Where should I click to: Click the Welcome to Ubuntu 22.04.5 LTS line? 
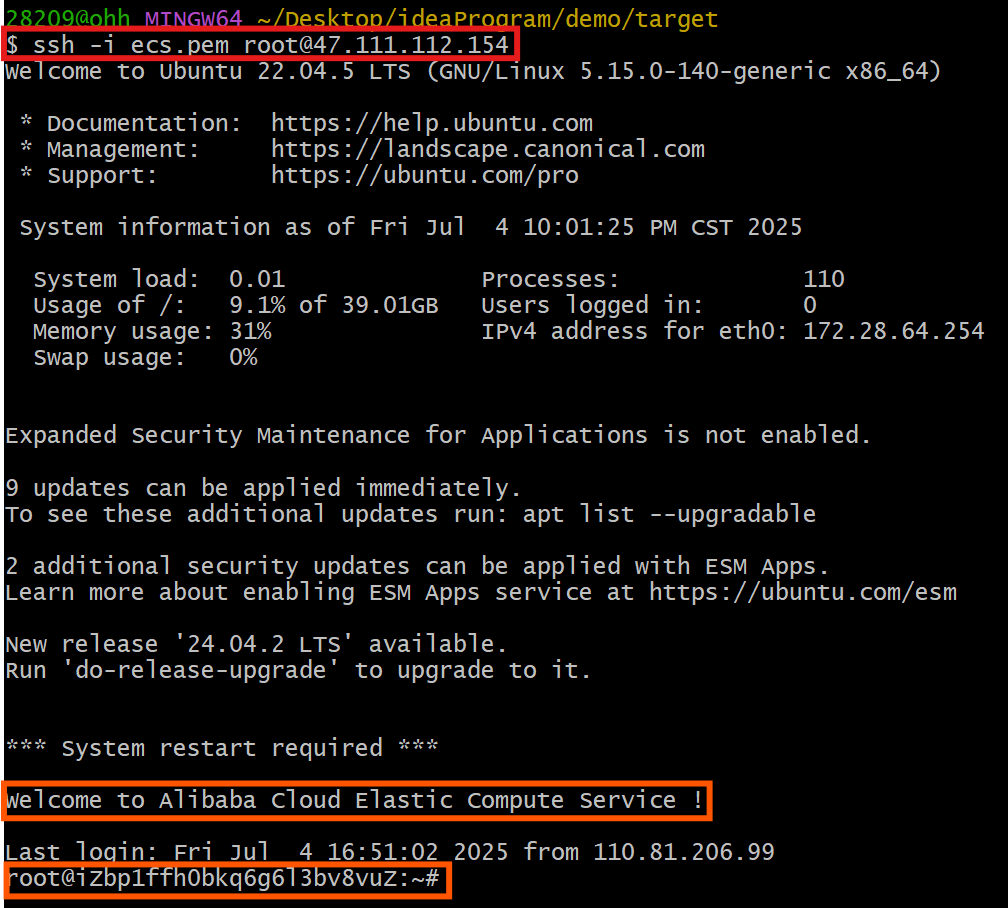(472, 71)
